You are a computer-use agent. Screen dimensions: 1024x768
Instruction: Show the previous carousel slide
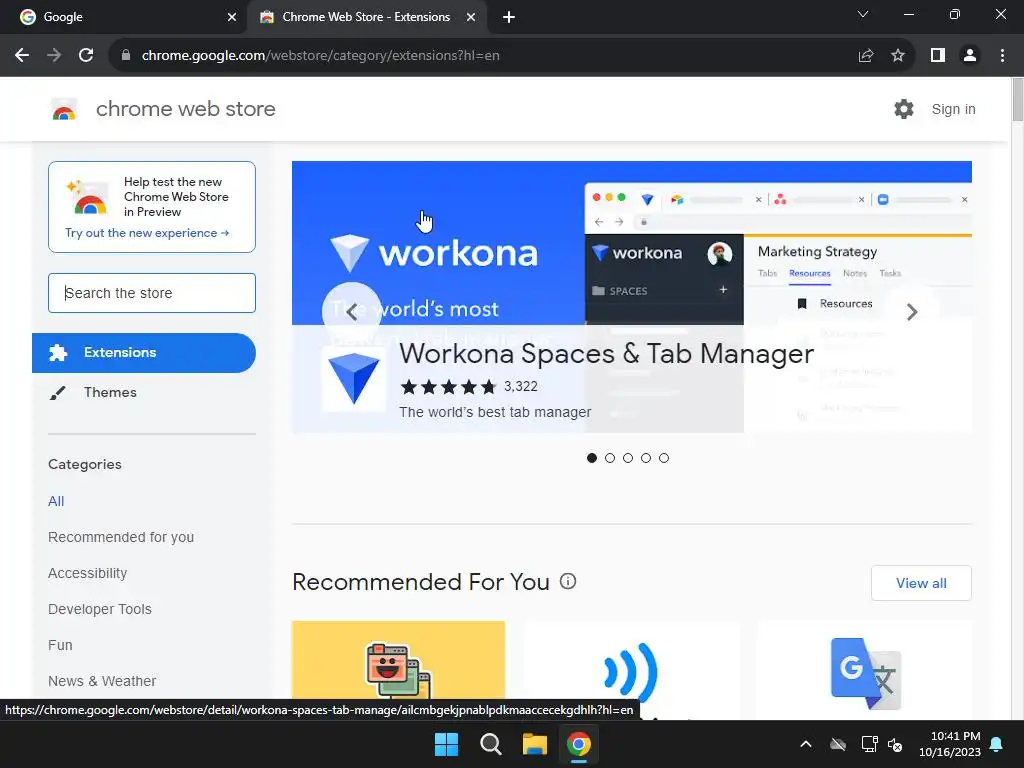tap(351, 312)
